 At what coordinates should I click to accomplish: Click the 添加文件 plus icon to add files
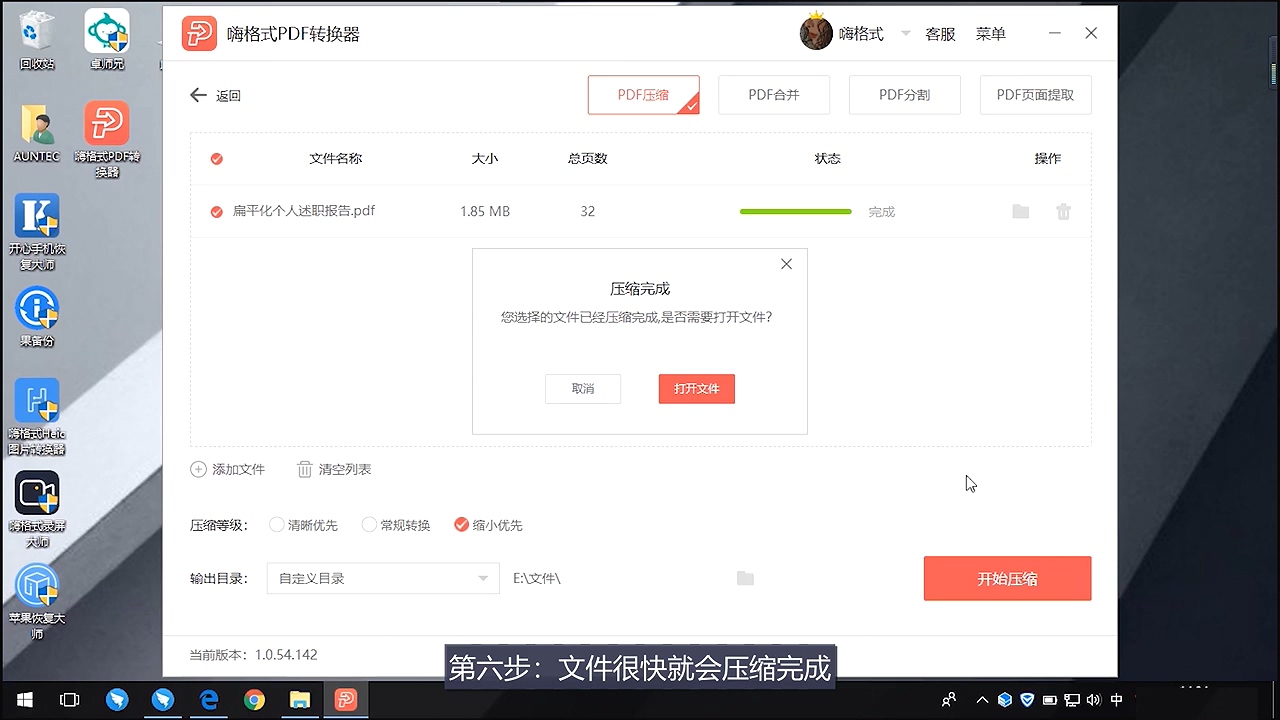pos(198,469)
